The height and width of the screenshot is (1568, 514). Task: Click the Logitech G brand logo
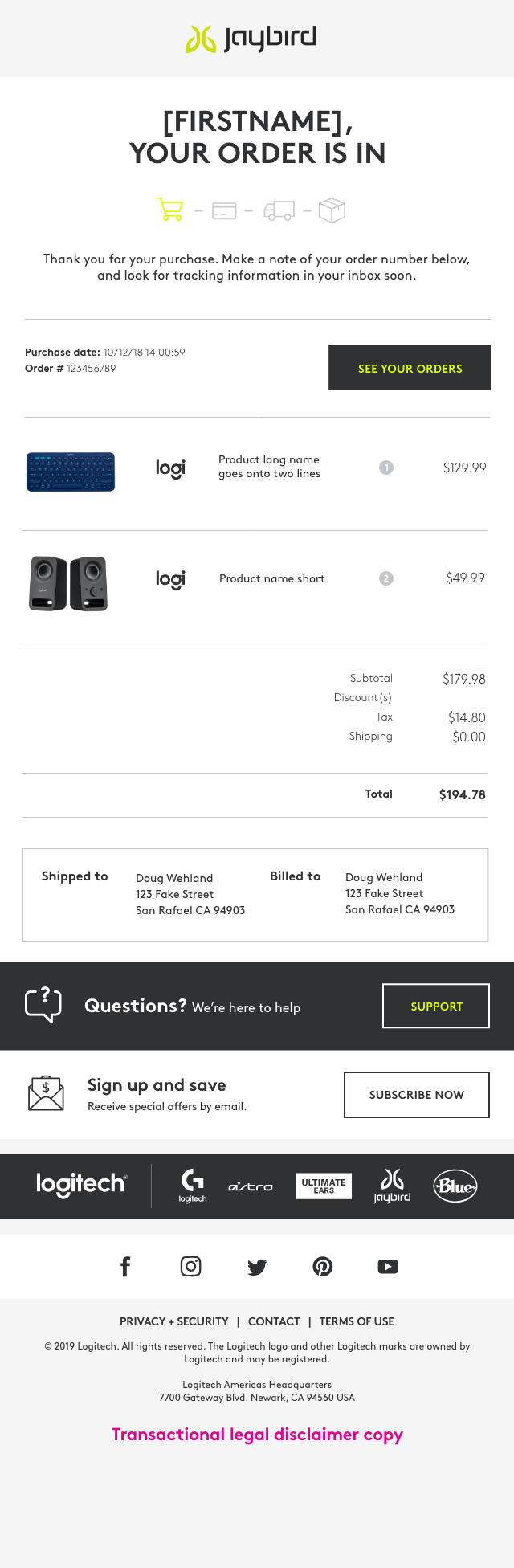(x=193, y=1186)
